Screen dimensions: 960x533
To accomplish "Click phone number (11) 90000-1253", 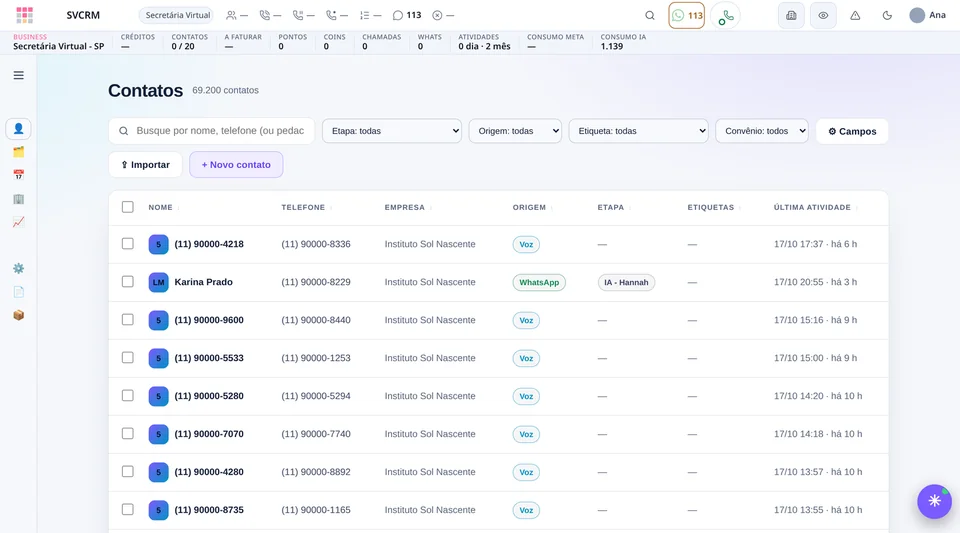I will (316, 358).
